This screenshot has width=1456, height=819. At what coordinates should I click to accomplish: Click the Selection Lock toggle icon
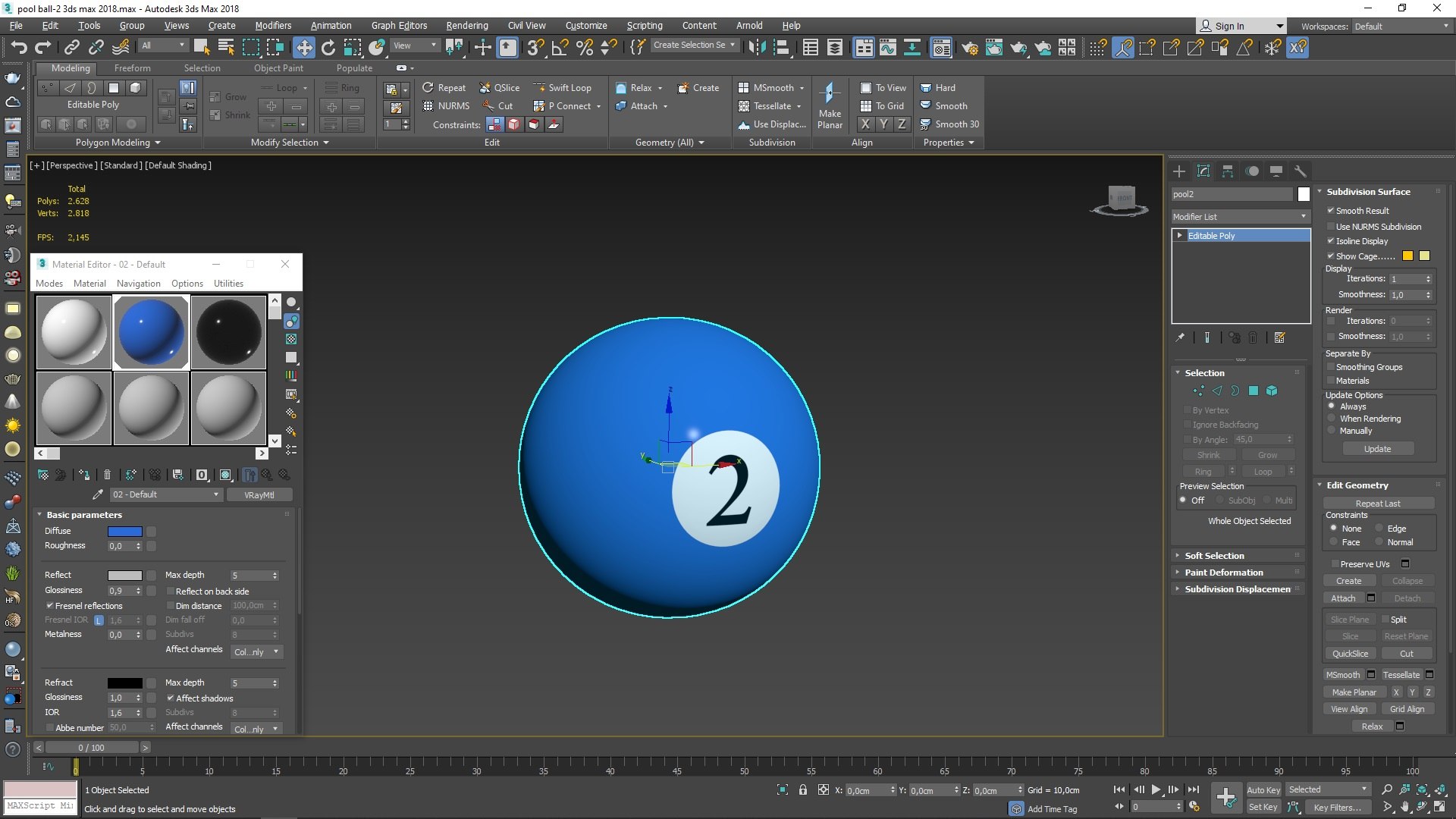tap(803, 789)
